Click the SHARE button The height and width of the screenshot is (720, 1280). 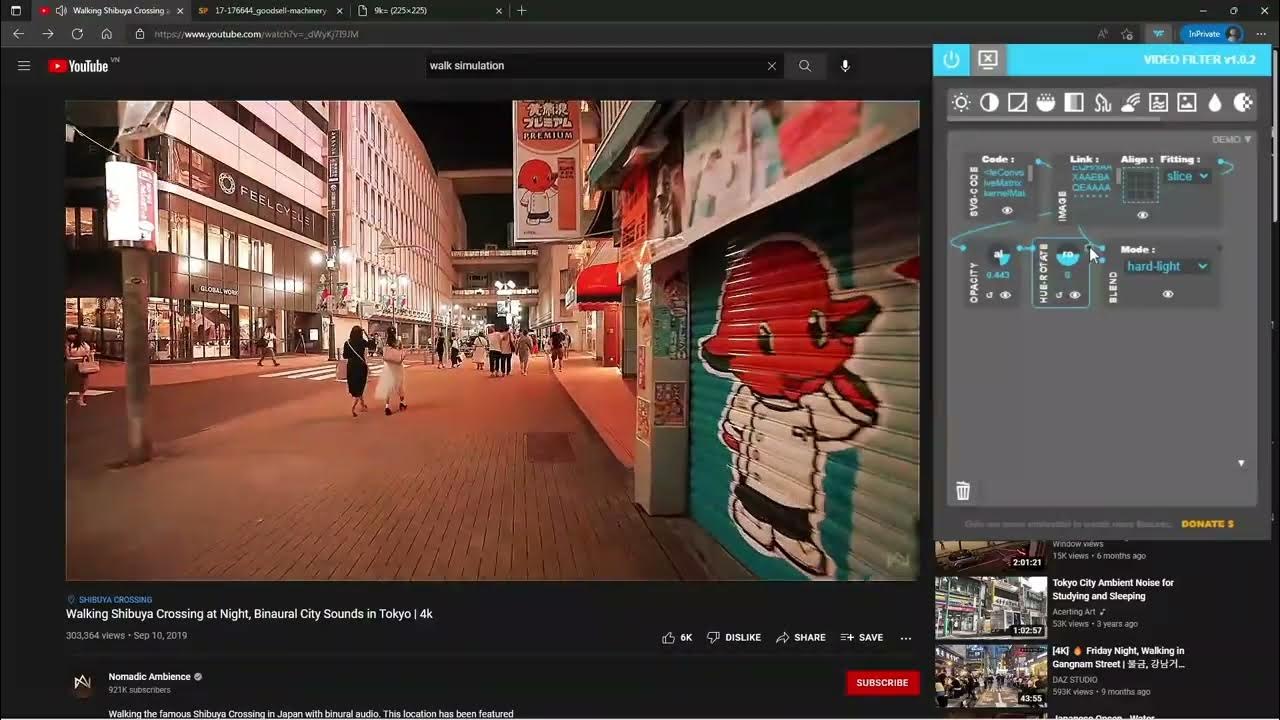point(801,637)
